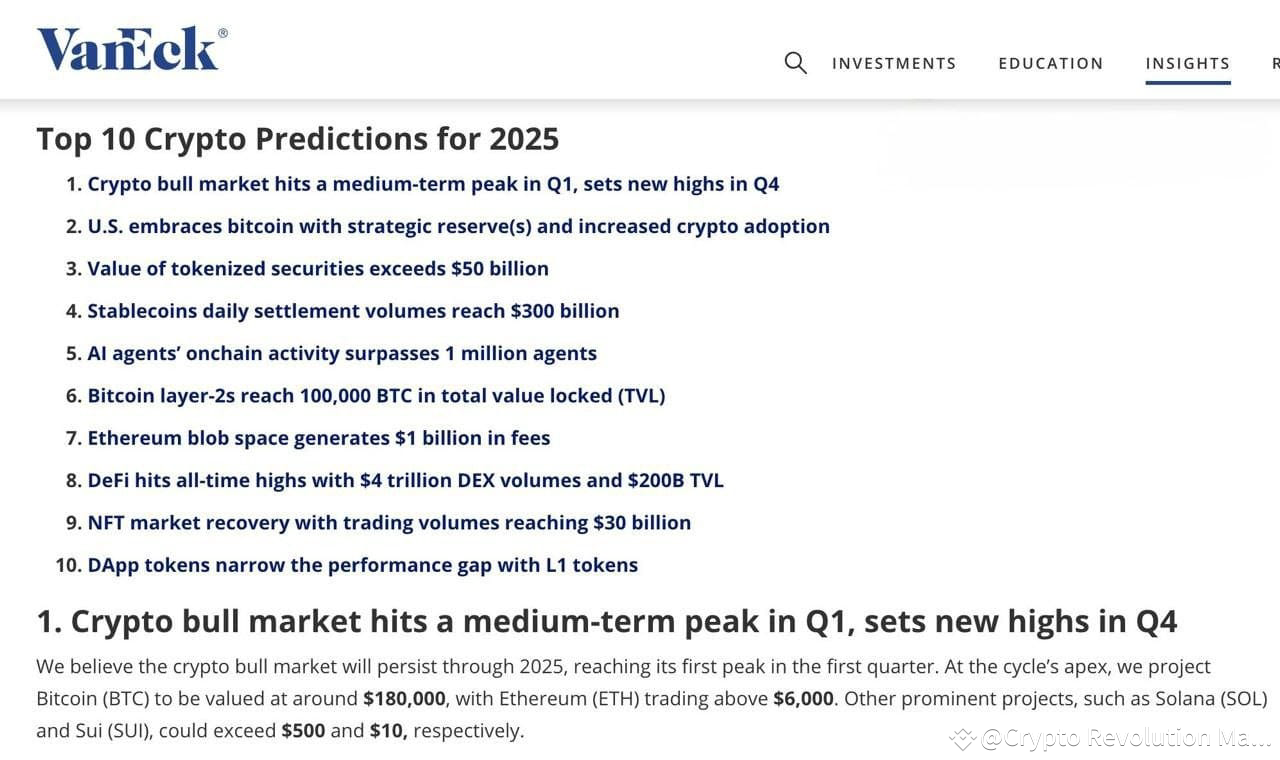Open the stablecoins settlement volumes prediction
Screen dimensions: 1280x760
coord(353,311)
